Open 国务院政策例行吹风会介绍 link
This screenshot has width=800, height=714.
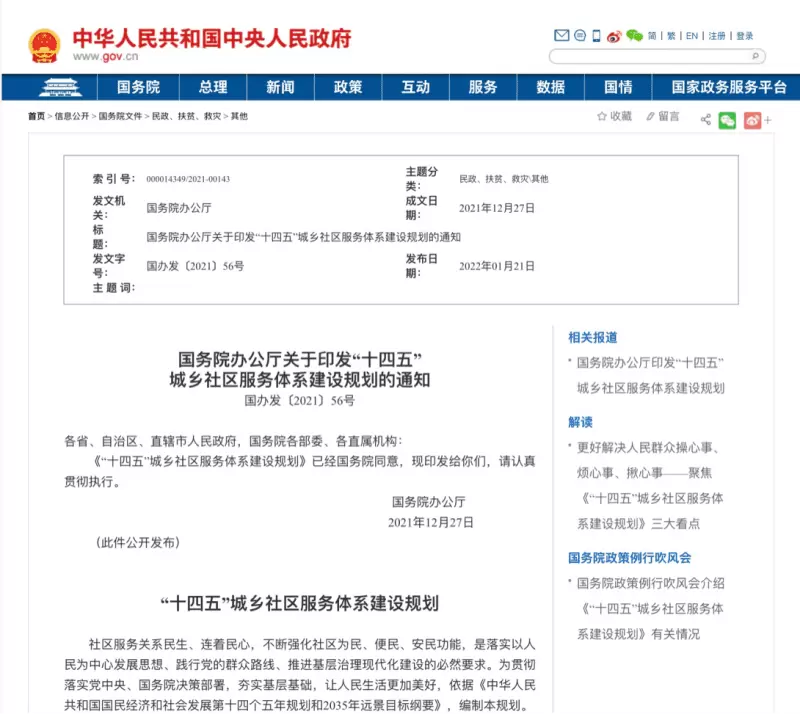click(651, 608)
